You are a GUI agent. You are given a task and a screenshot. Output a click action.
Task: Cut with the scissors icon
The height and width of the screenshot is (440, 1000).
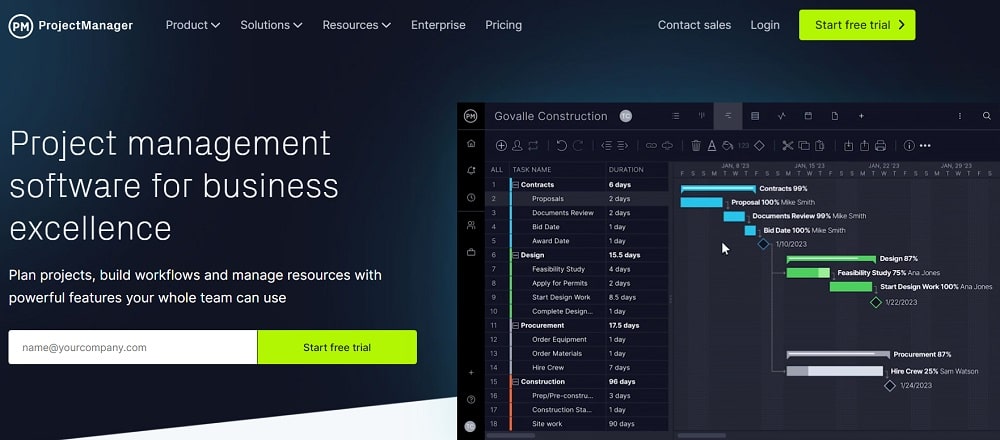tap(788, 145)
